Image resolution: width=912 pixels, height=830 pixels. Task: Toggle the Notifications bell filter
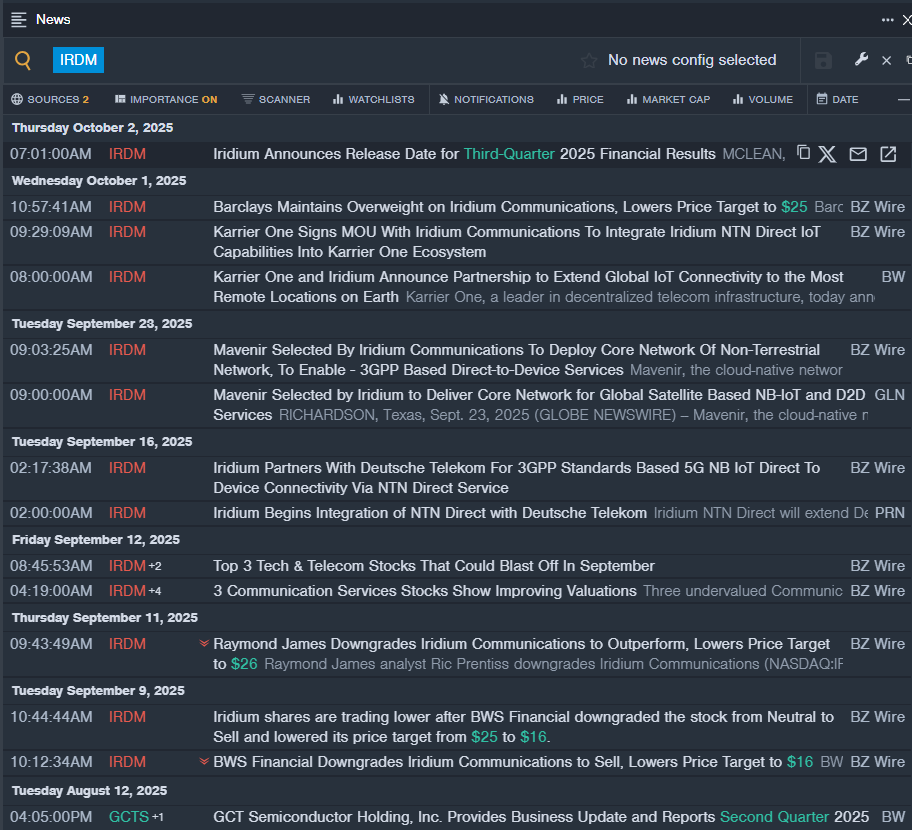pyautogui.click(x=486, y=99)
